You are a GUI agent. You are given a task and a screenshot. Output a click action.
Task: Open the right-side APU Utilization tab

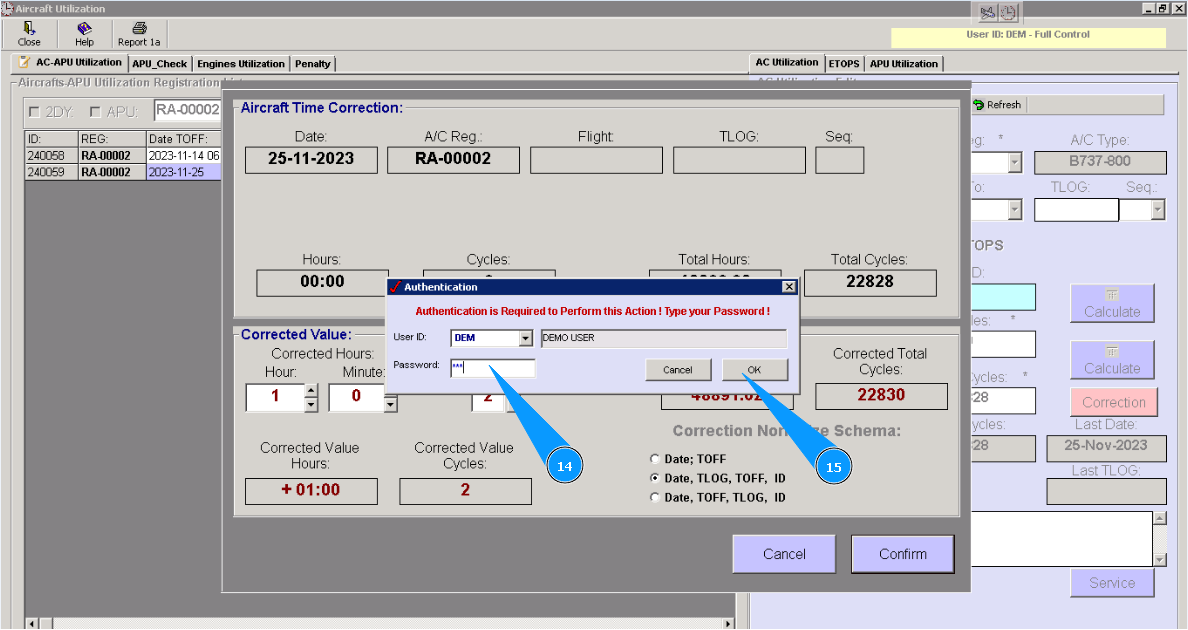coord(904,64)
